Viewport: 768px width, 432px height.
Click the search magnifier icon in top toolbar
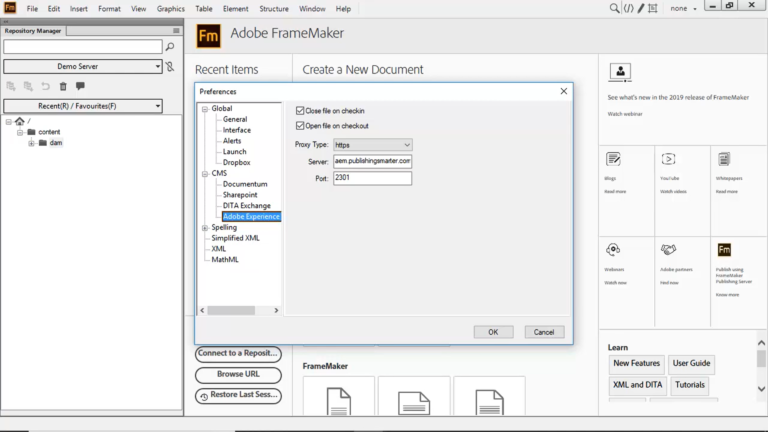tap(614, 8)
